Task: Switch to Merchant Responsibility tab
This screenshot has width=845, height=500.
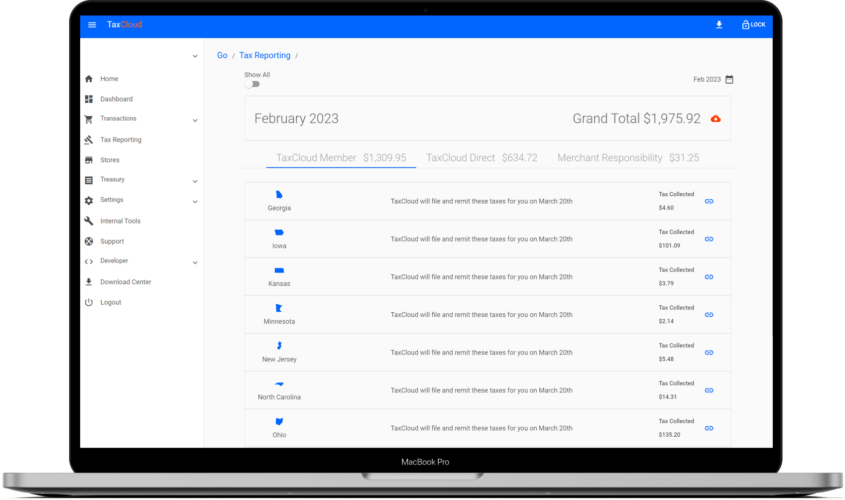Action: (628, 158)
